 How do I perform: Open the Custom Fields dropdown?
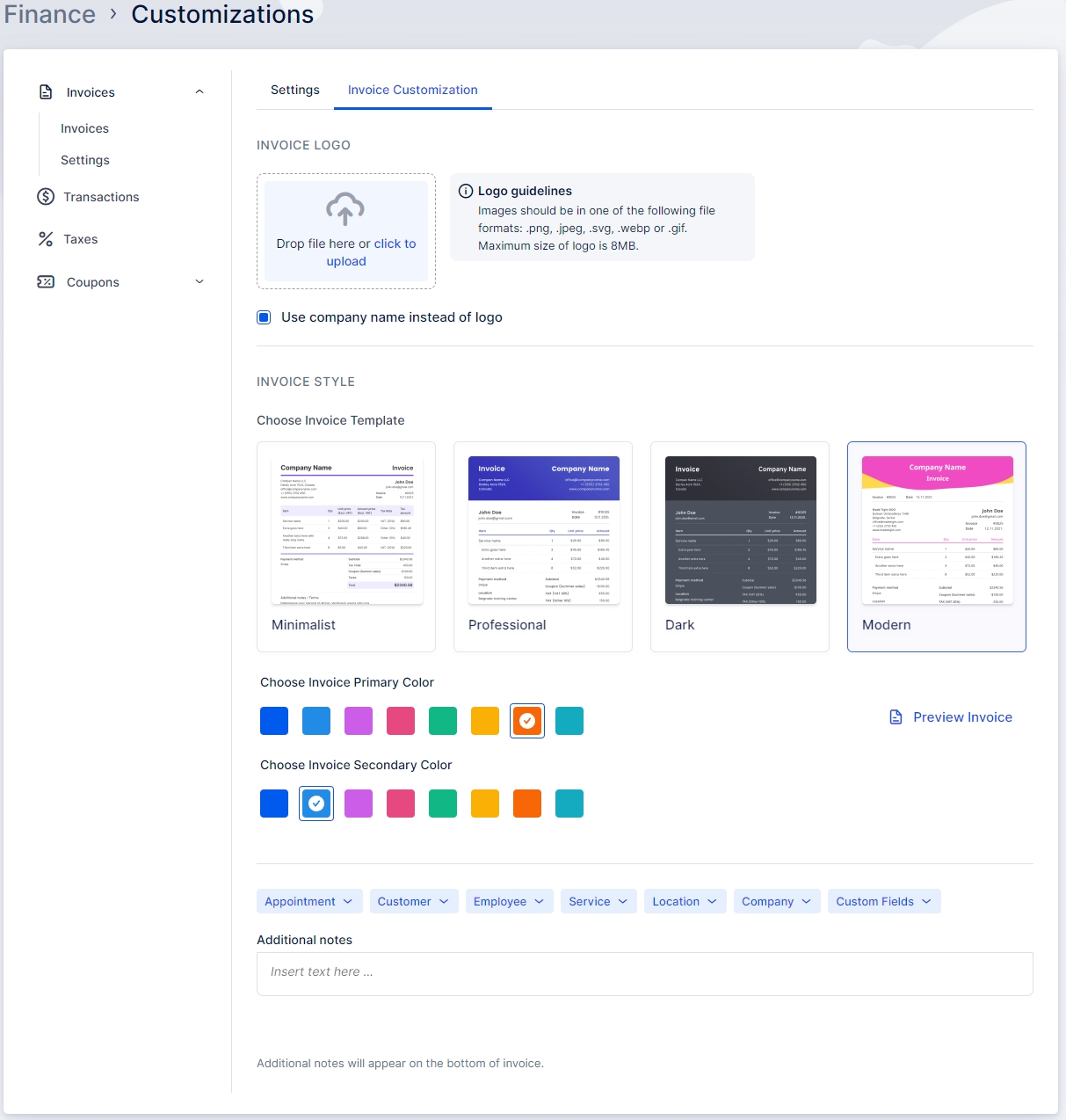(883, 901)
